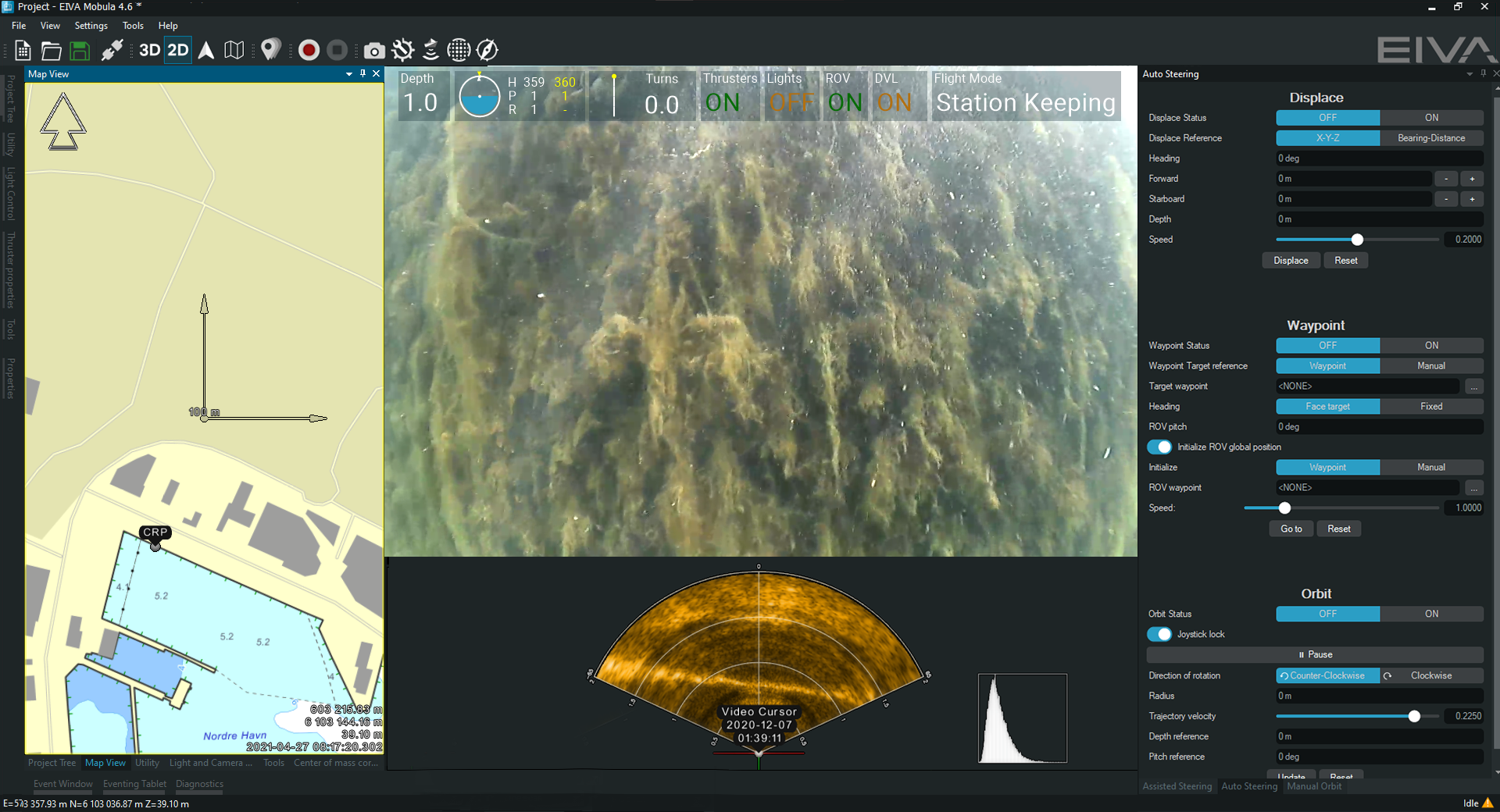Toggle Initialize ROV global position switch
The width and height of the screenshot is (1500, 812).
pos(1159,447)
